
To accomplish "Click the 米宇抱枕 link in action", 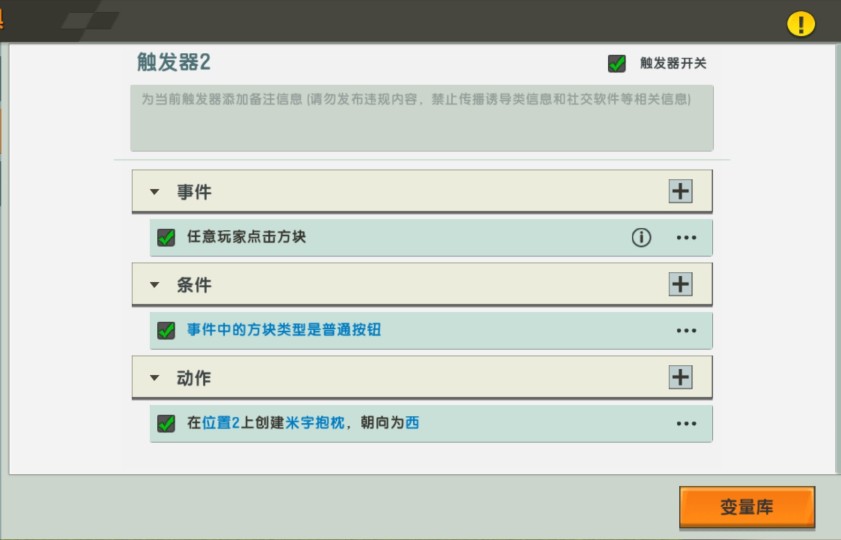I will click(x=315, y=423).
